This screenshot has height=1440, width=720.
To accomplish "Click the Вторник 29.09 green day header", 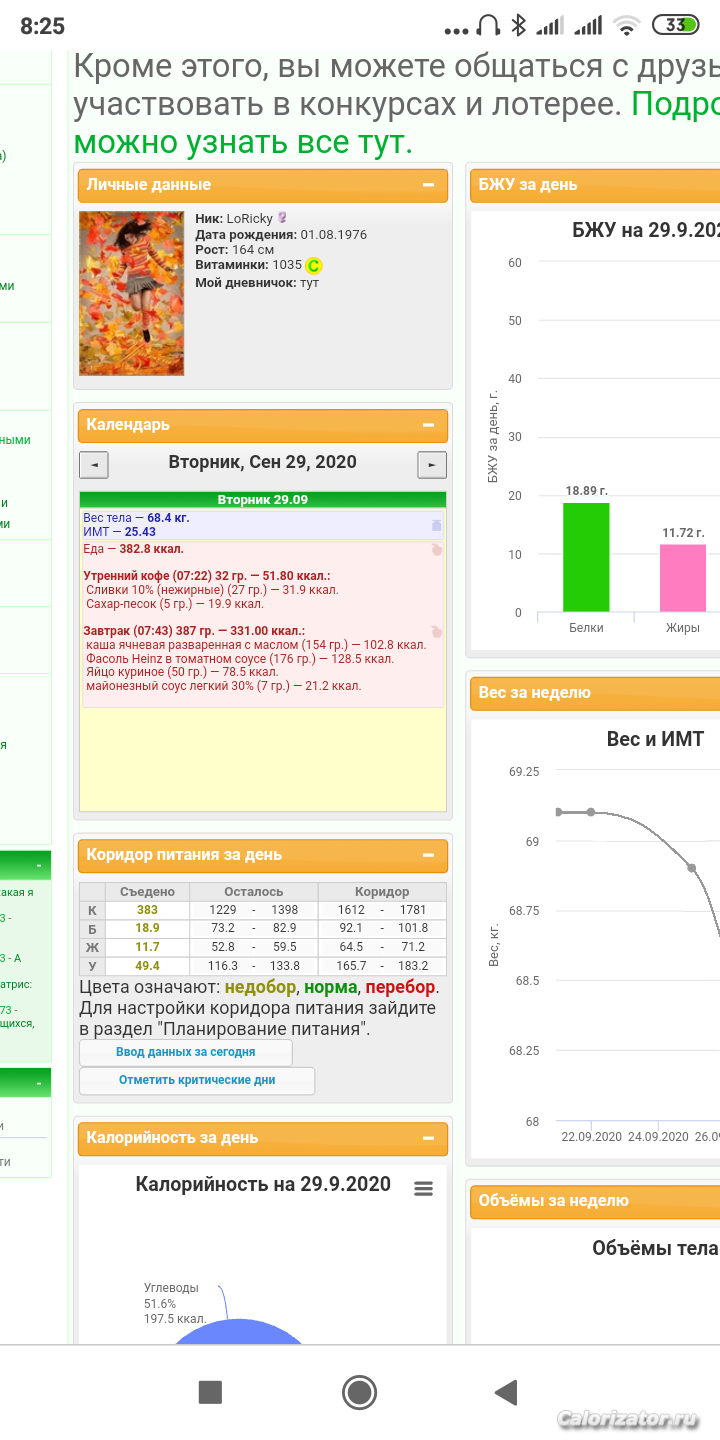I will (263, 500).
